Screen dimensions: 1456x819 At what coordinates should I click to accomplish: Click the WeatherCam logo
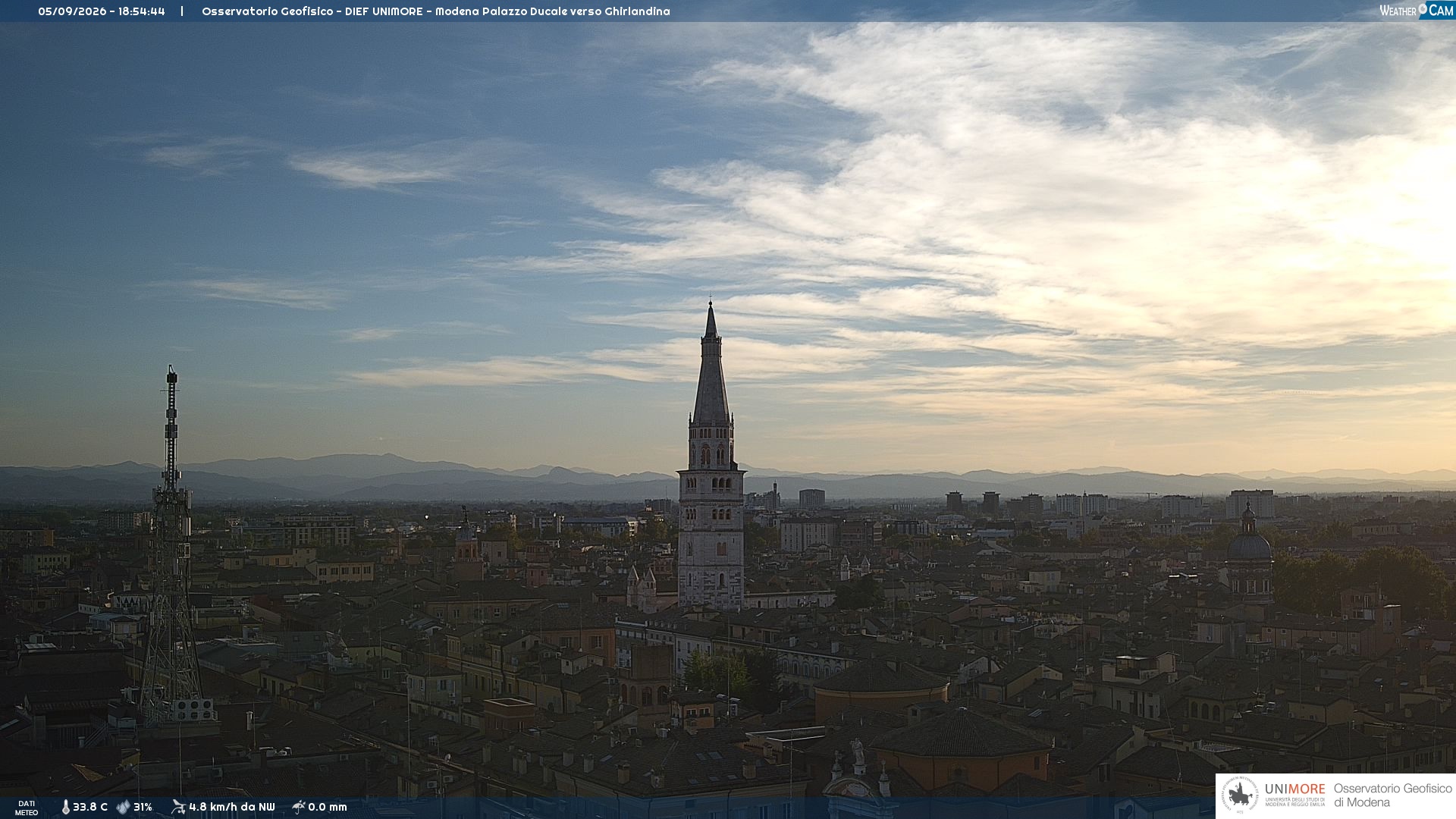(1417, 11)
